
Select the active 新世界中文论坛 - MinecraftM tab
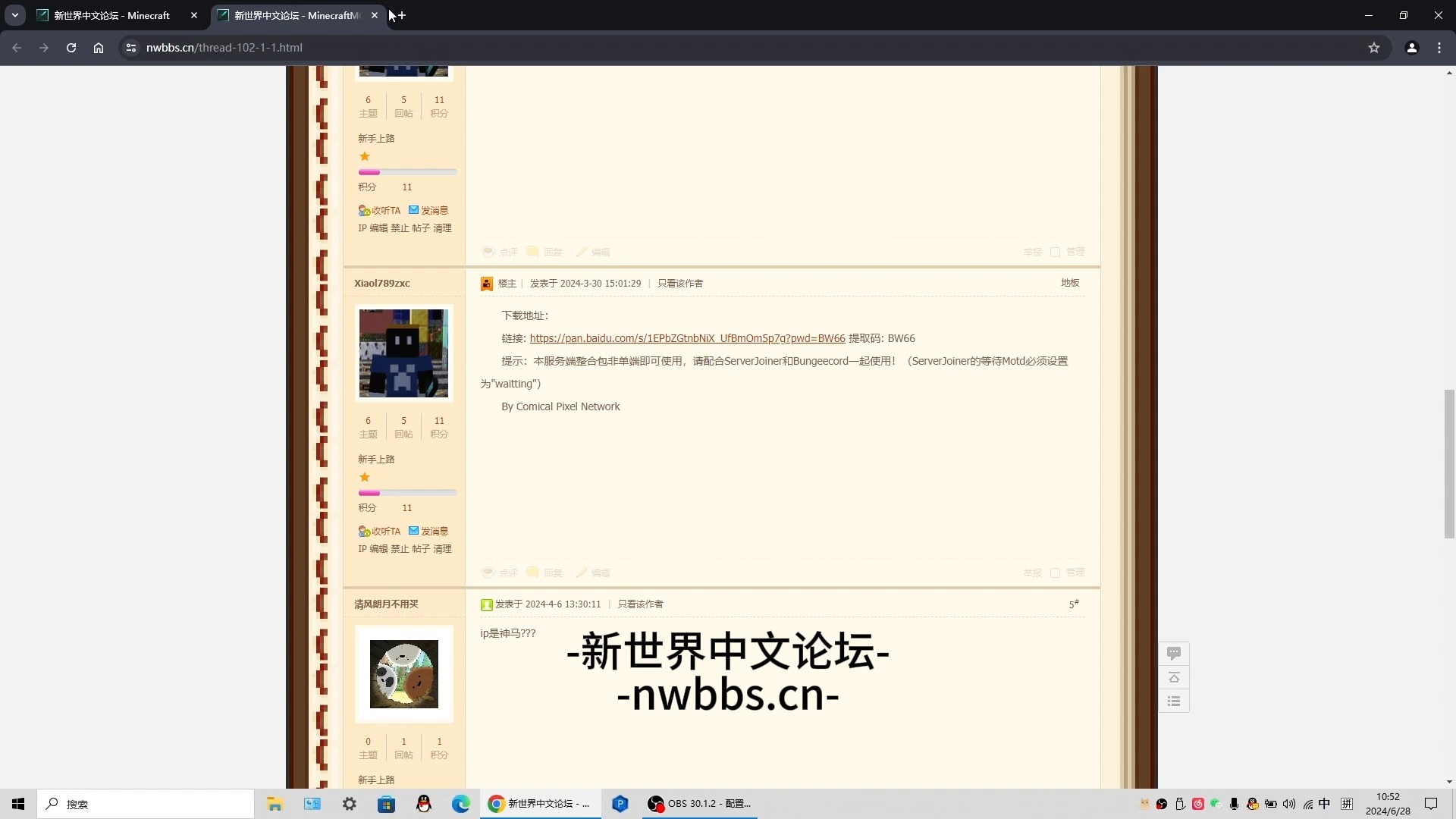coord(296,15)
